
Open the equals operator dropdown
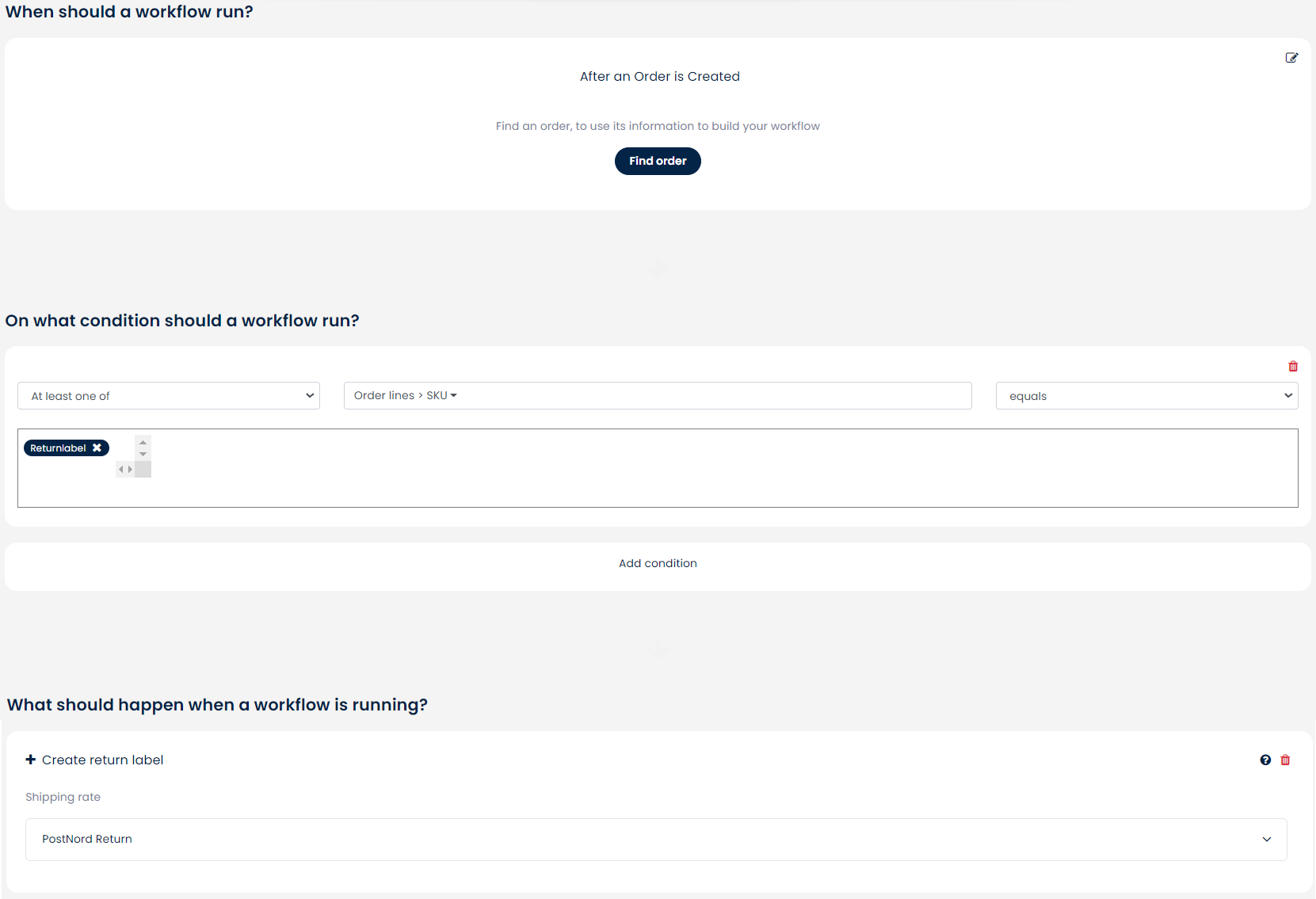click(x=1146, y=396)
